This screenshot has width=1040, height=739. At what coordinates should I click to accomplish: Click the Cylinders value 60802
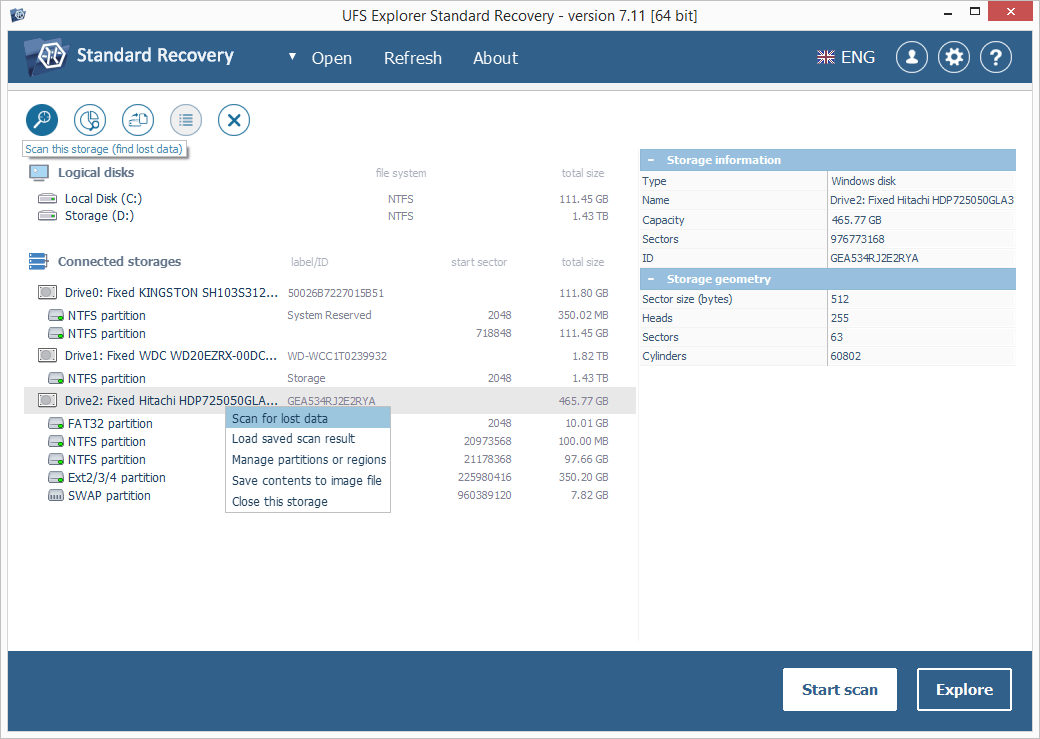pyautogui.click(x=846, y=356)
